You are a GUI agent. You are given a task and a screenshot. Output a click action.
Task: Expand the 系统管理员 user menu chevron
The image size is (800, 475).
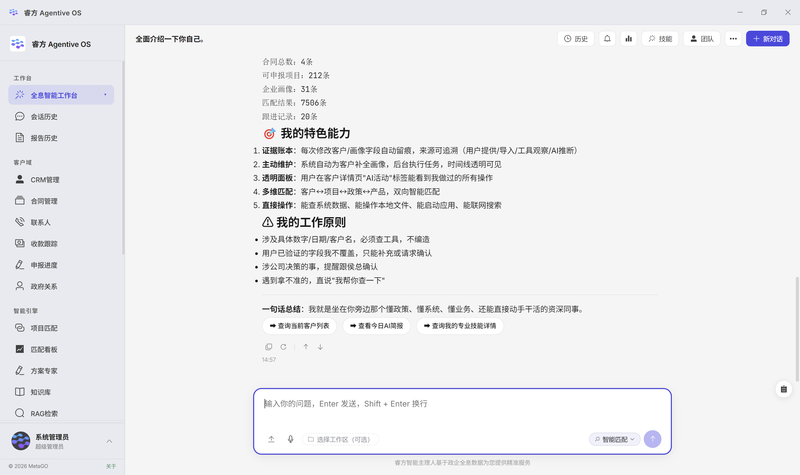(x=109, y=441)
